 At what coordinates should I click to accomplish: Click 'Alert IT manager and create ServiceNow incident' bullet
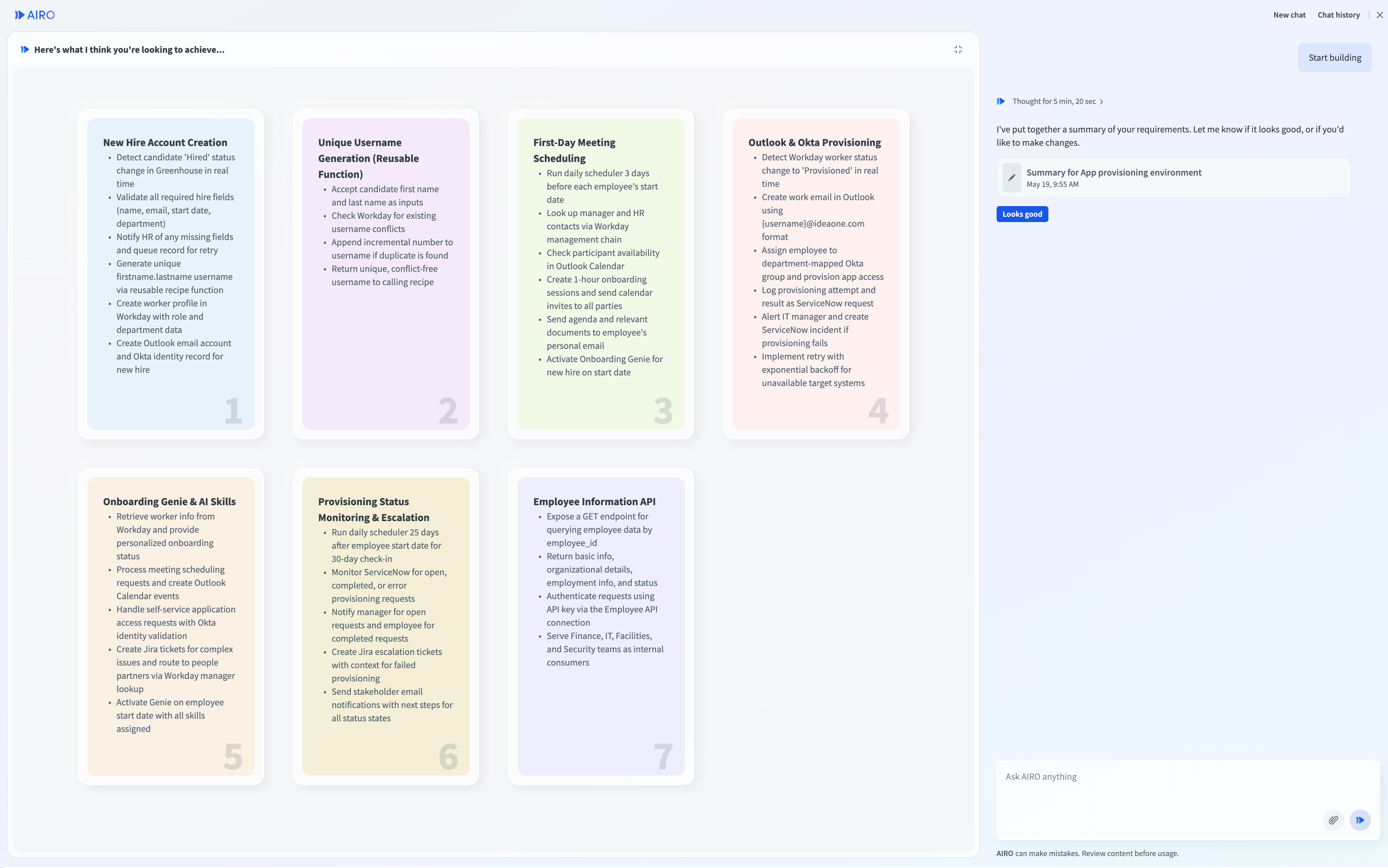(x=815, y=330)
